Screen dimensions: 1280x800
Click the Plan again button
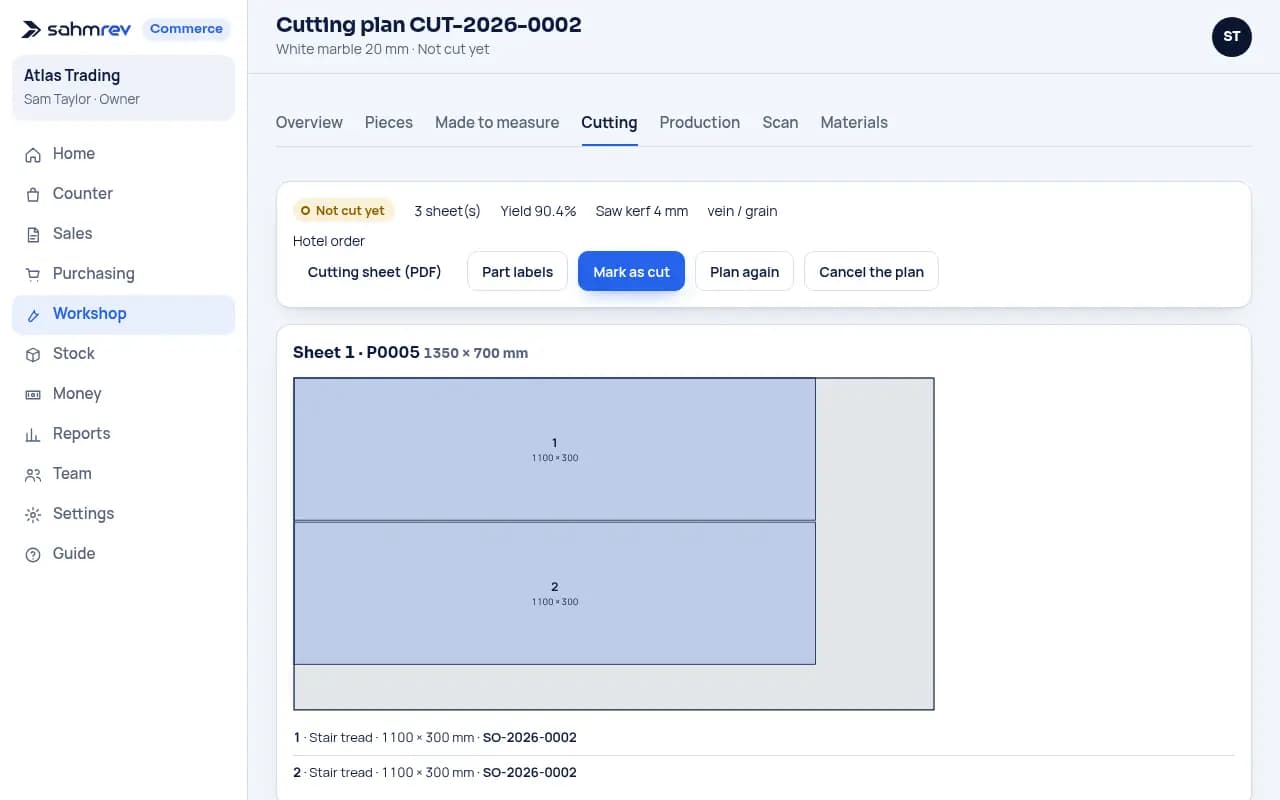pyautogui.click(x=744, y=272)
